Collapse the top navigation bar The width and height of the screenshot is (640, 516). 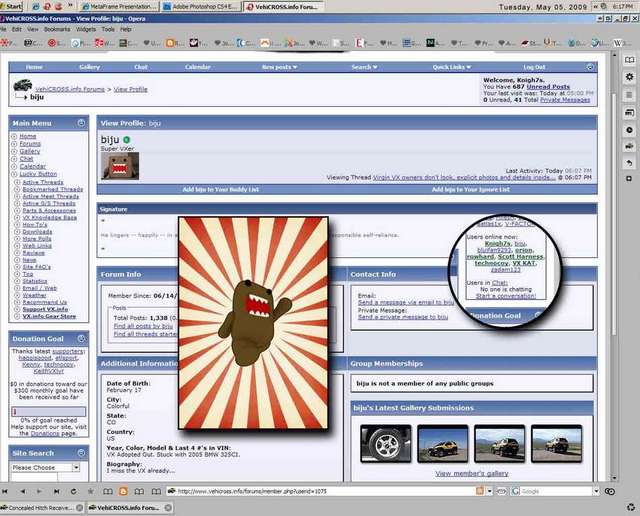[590, 67]
